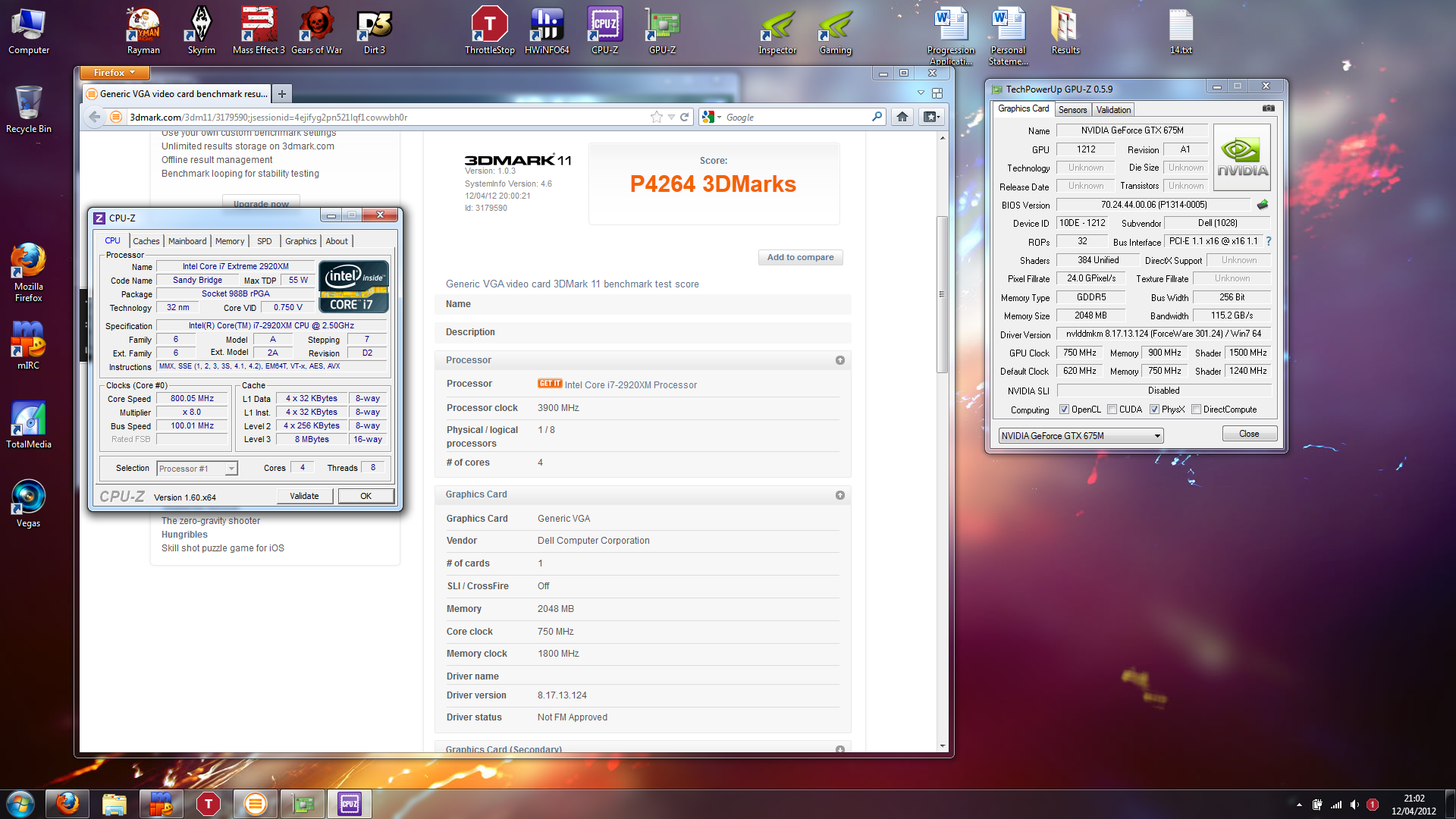Click the taskbar clock
This screenshot has height=819, width=1456.
pos(1414,805)
